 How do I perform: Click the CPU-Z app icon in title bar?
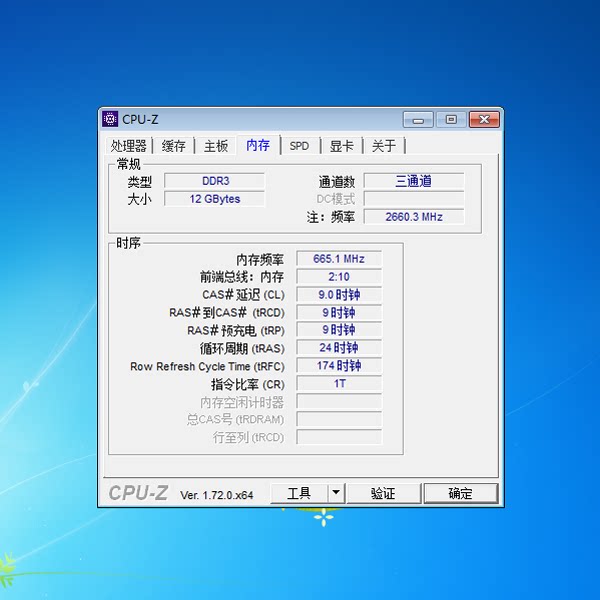point(110,119)
